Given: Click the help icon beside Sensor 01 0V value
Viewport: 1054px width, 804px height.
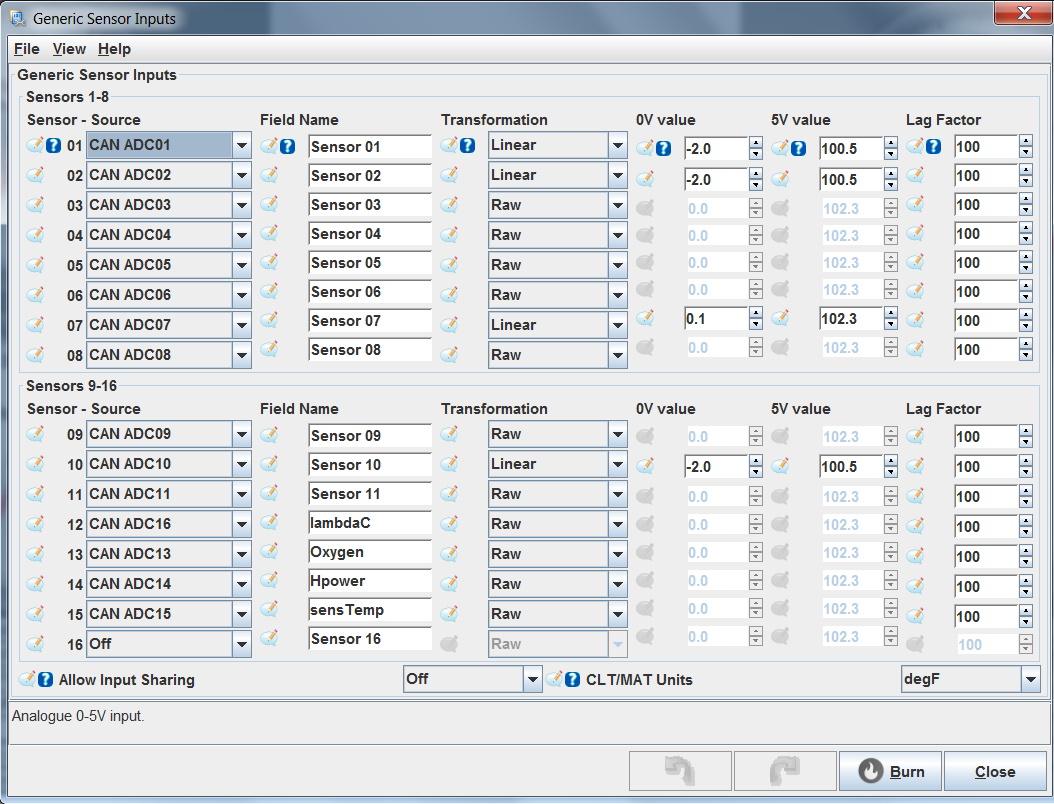Looking at the screenshot, I should [664, 145].
